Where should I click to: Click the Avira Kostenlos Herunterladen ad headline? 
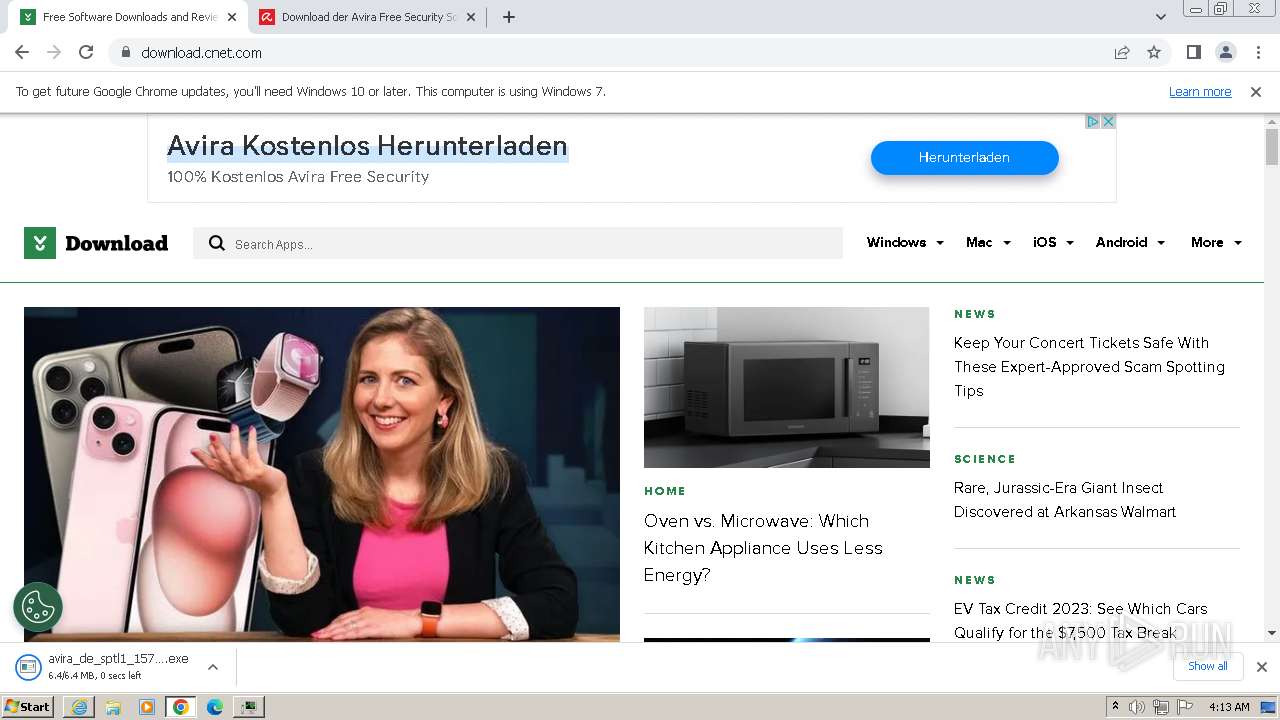pyautogui.click(x=367, y=146)
